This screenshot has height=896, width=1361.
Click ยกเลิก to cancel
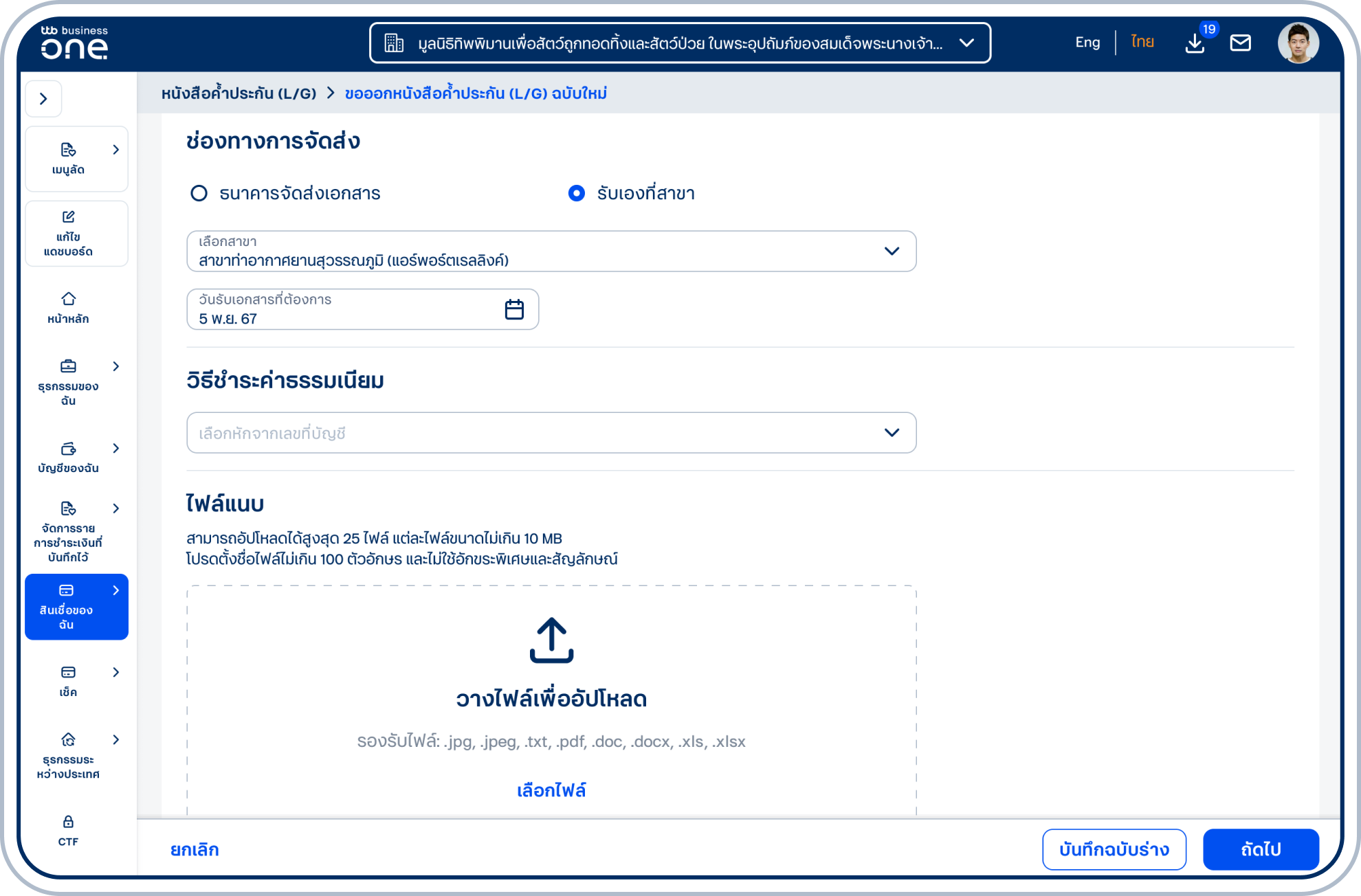[x=195, y=850]
